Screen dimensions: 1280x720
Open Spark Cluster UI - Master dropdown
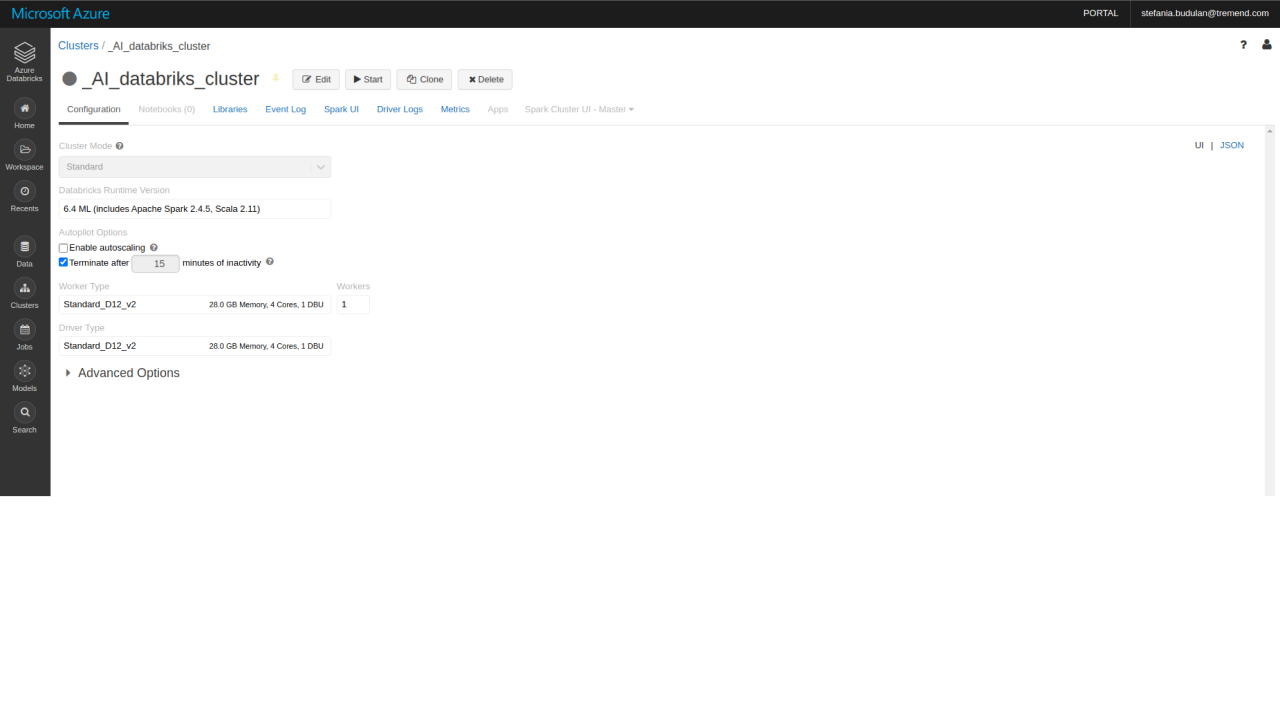pyautogui.click(x=579, y=109)
